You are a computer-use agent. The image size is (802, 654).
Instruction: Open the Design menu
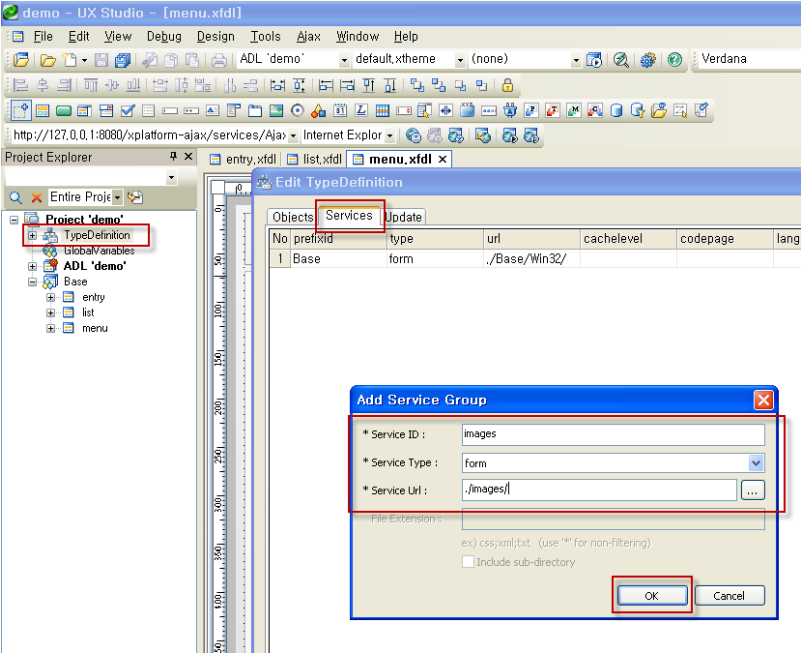(x=215, y=37)
